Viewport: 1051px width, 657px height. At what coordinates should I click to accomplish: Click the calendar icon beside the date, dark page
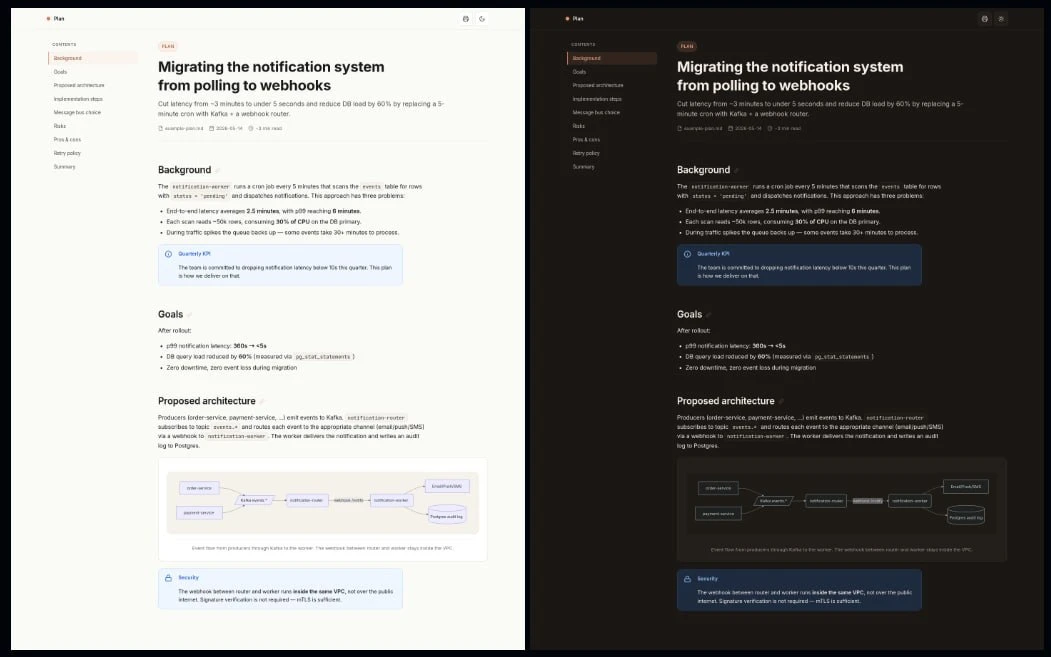(x=730, y=128)
